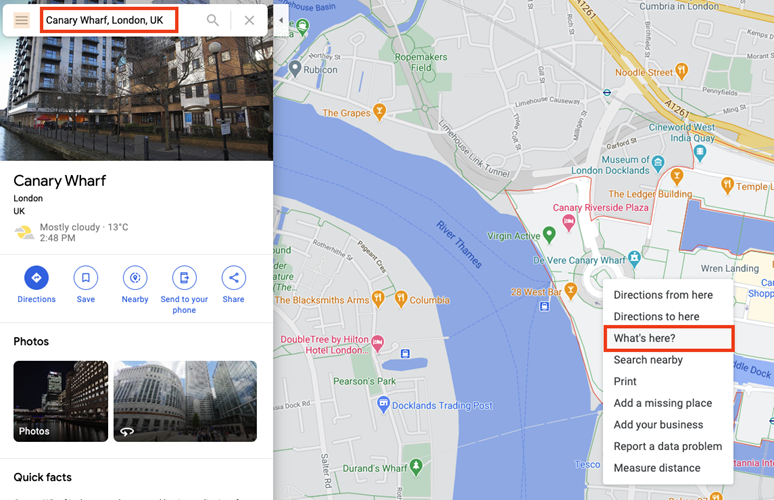Click the Tesco map label
The width and height of the screenshot is (774, 500).
[x=587, y=464]
